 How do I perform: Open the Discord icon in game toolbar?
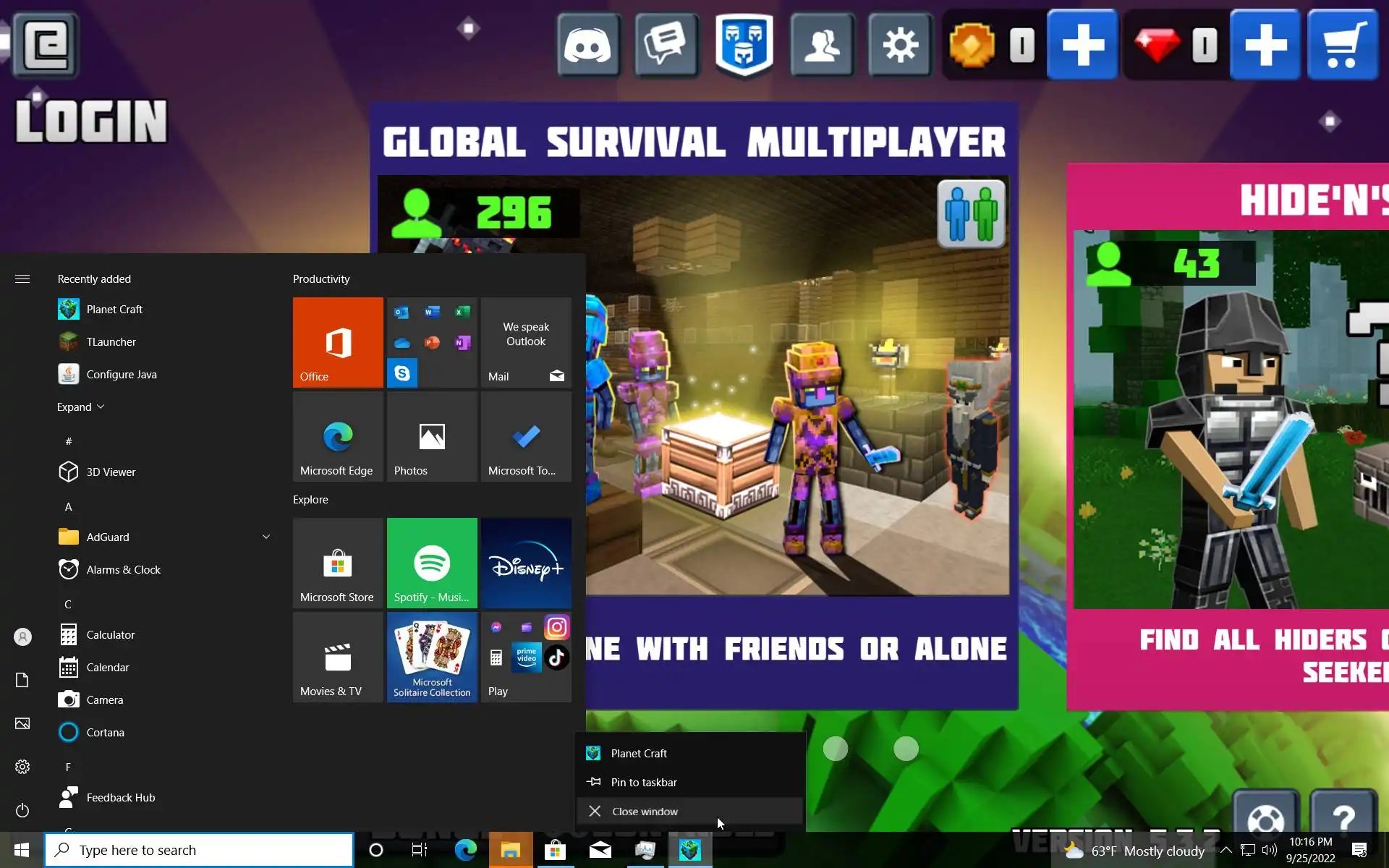[x=587, y=46]
